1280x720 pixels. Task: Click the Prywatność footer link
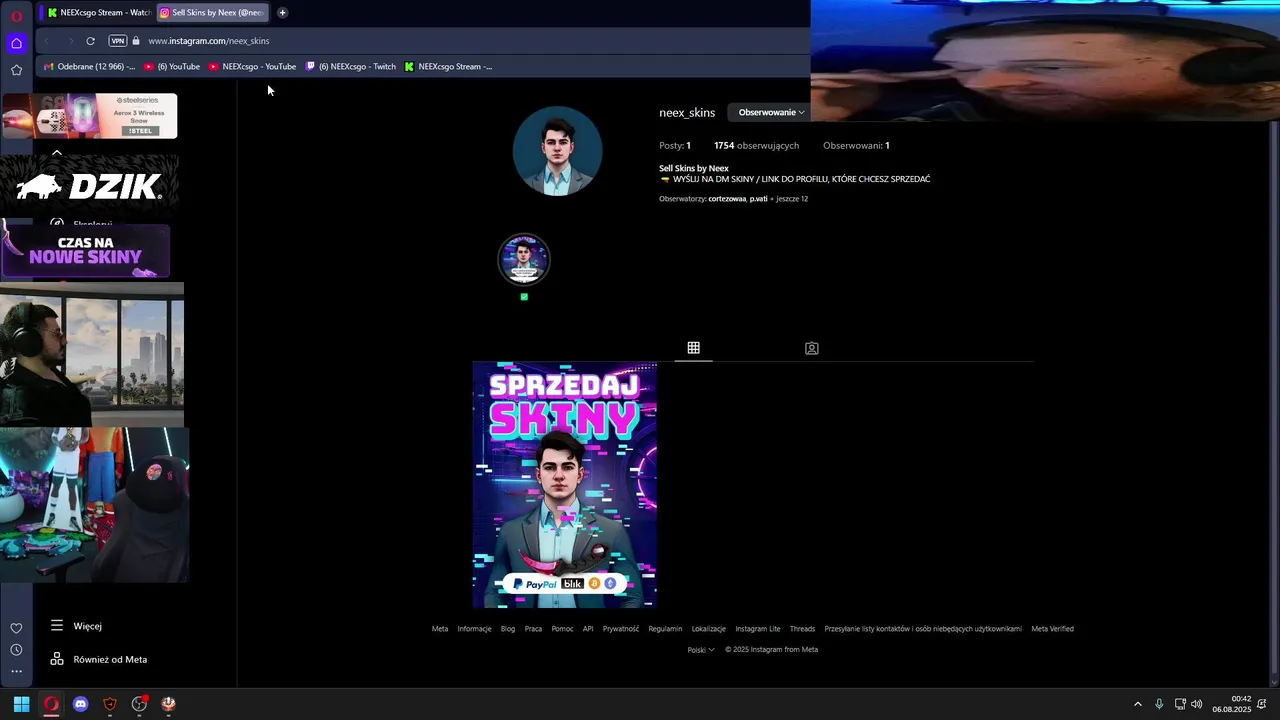point(621,629)
